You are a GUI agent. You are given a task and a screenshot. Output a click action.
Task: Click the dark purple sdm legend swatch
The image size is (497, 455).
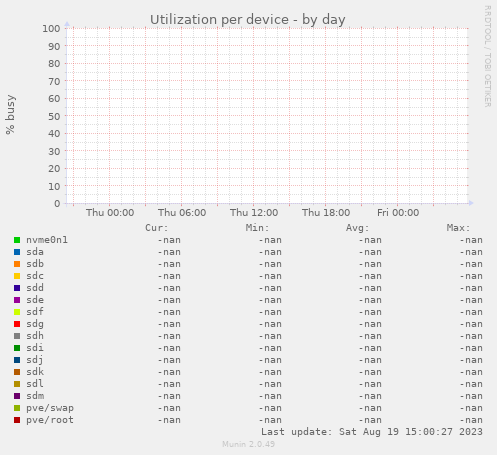17,396
